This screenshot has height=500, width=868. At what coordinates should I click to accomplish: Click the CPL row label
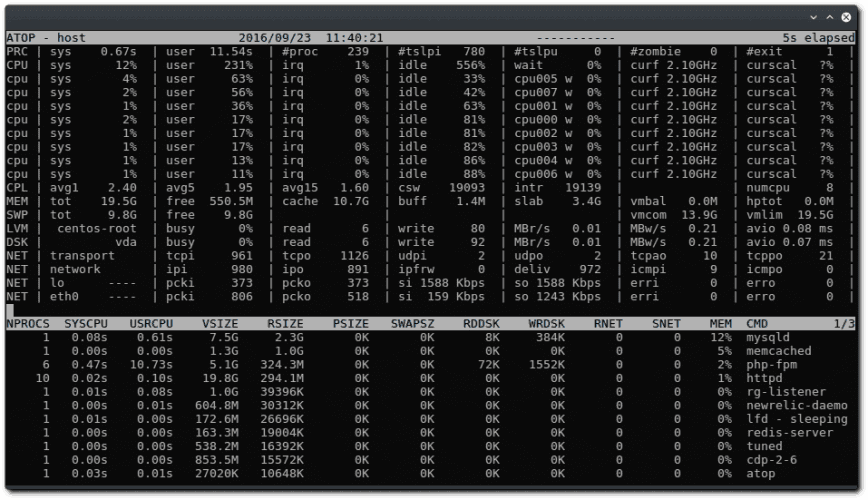point(17,188)
